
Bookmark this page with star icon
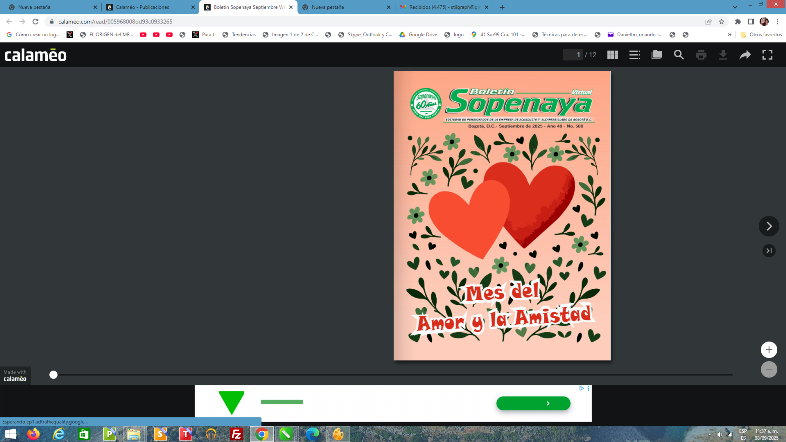(x=722, y=20)
